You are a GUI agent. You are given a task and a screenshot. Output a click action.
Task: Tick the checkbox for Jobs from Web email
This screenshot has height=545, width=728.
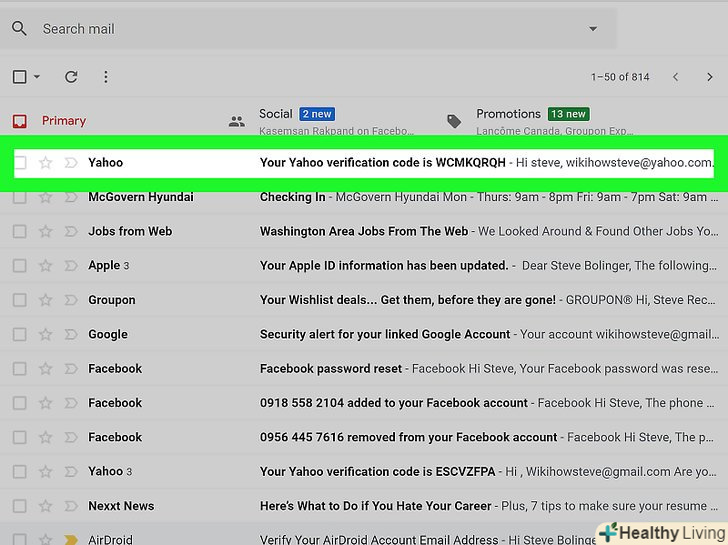coord(19,232)
